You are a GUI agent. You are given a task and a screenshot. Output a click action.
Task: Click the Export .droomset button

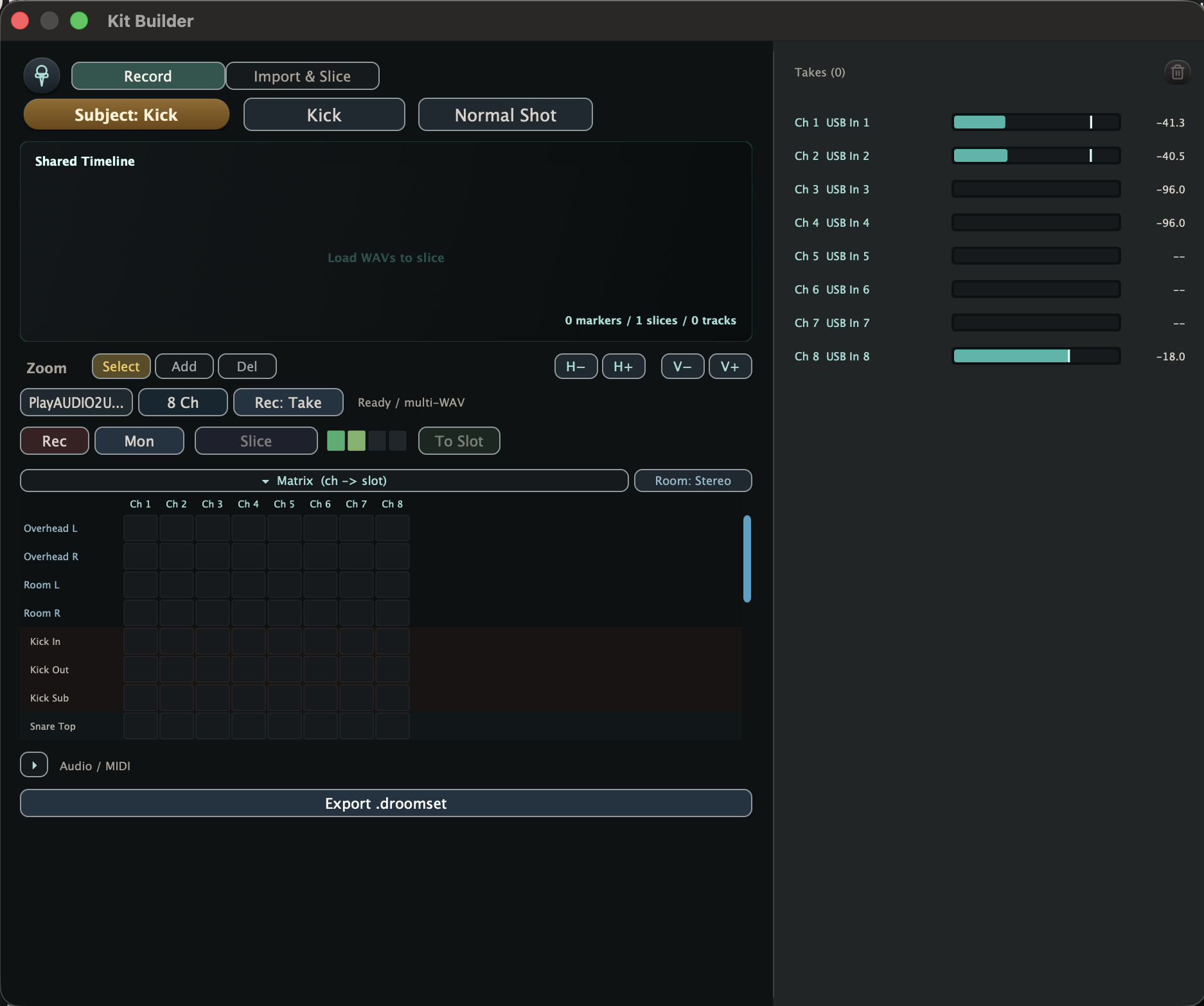(x=385, y=804)
